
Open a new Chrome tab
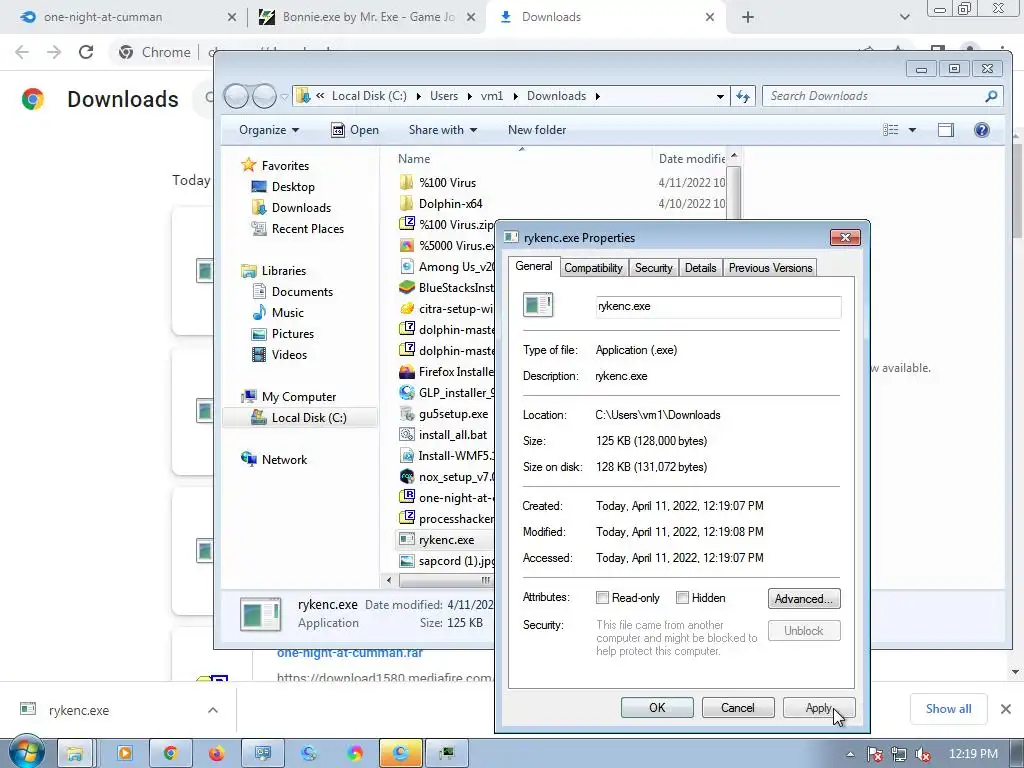[x=748, y=17]
